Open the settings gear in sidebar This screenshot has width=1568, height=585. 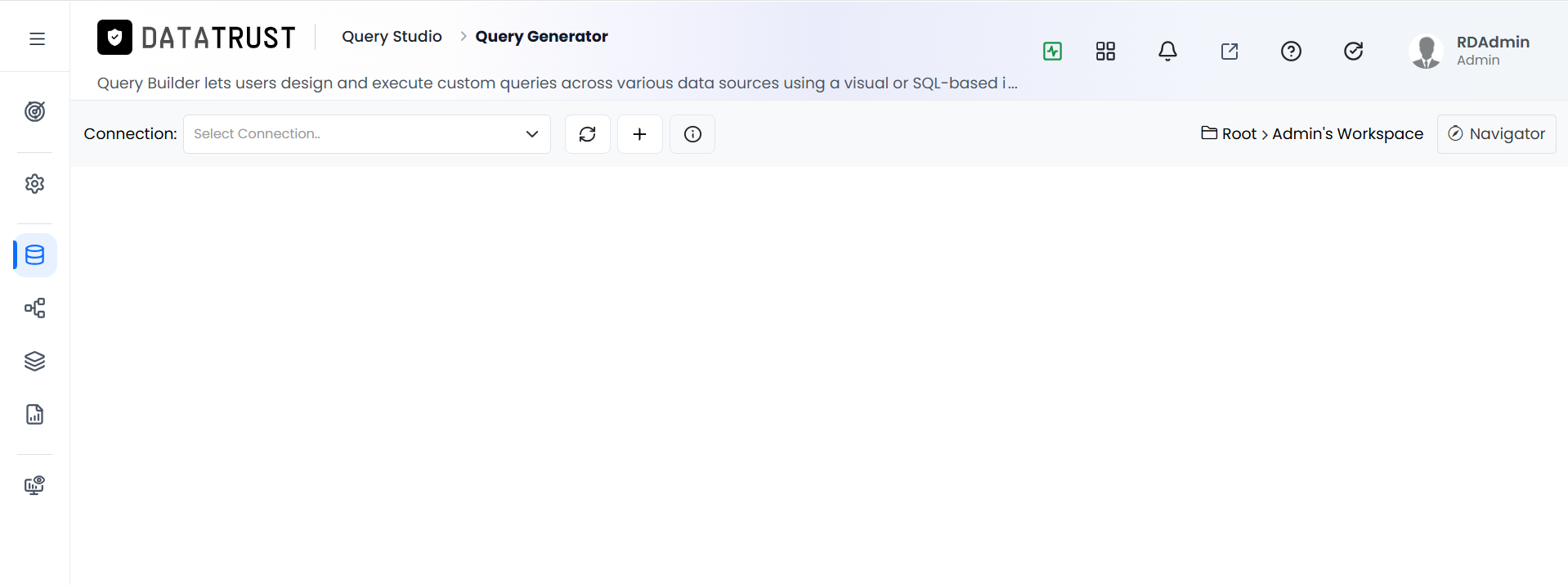click(34, 183)
